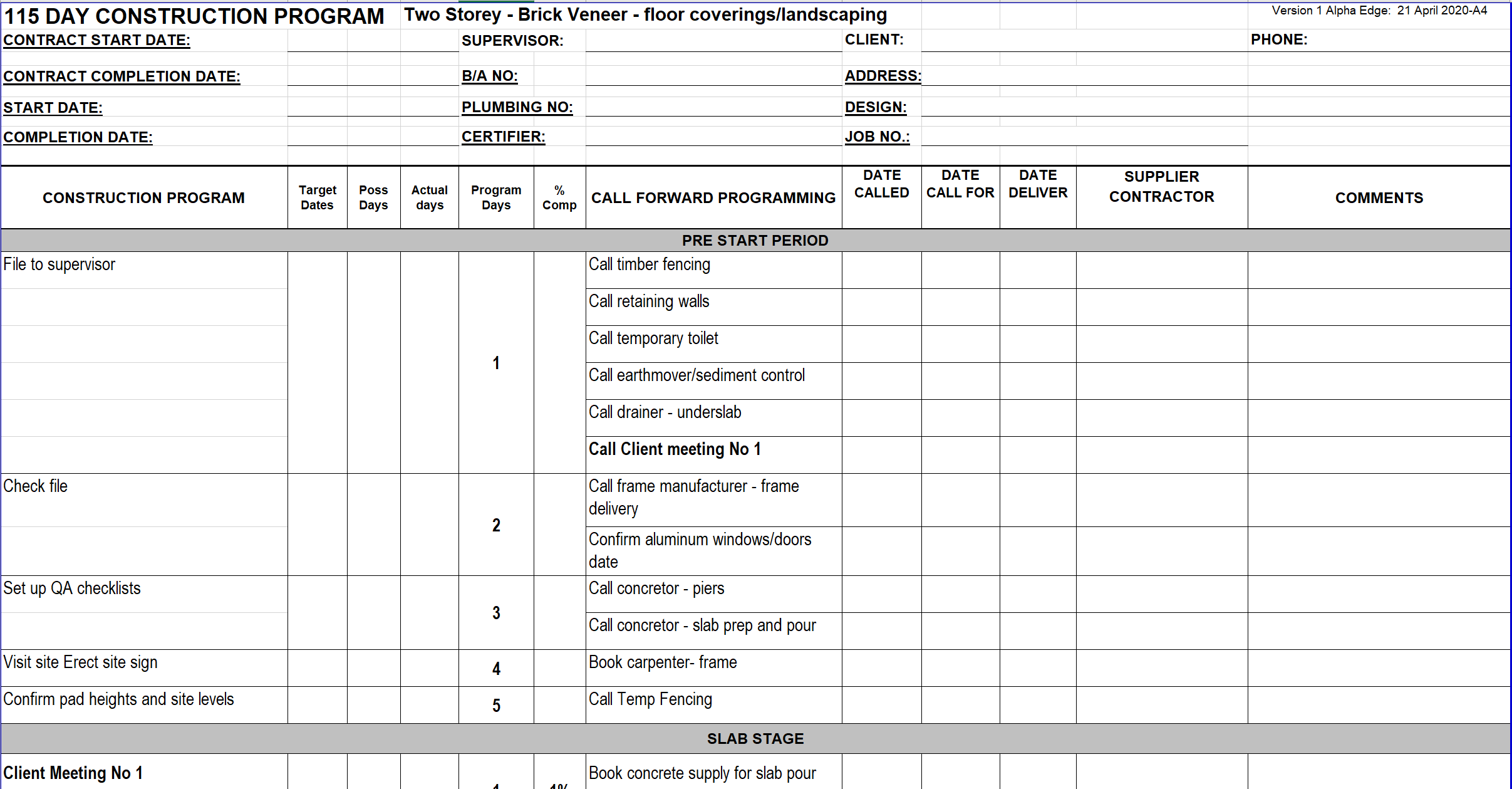Click the Contract Start Date input cell
The image size is (1512, 789).
point(373,41)
